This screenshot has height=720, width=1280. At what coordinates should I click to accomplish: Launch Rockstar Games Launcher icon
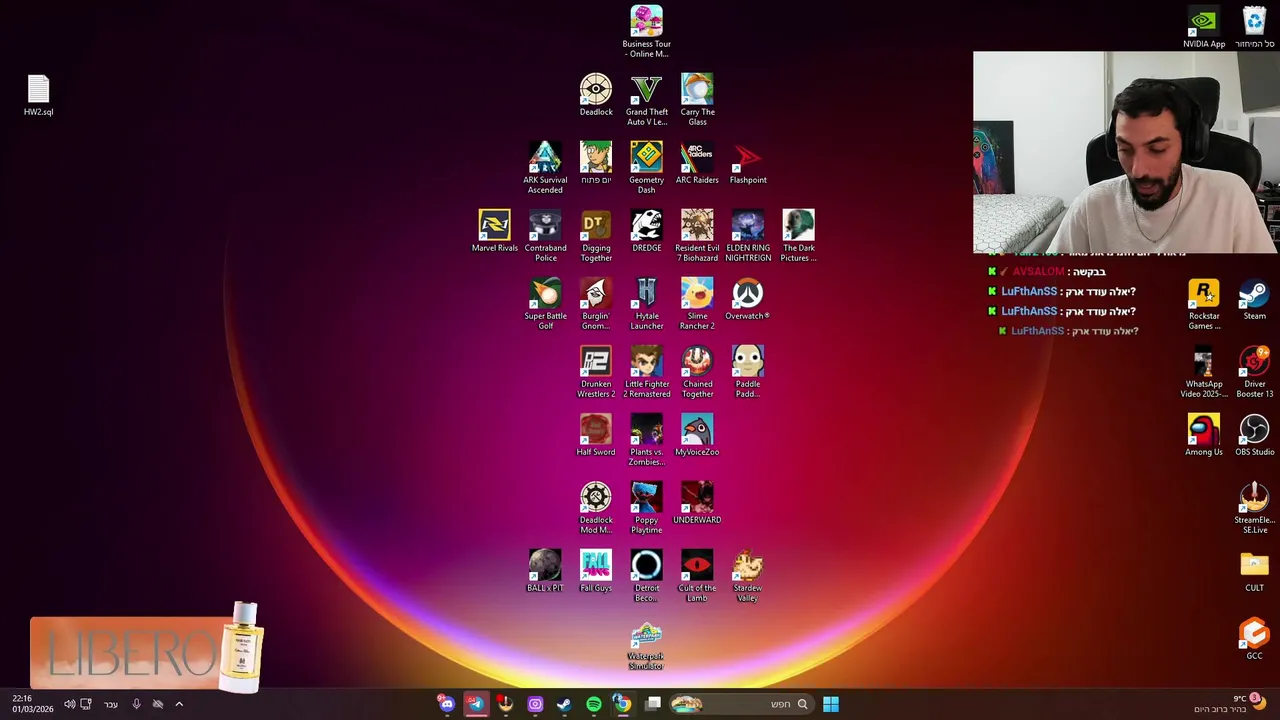coord(1204,303)
